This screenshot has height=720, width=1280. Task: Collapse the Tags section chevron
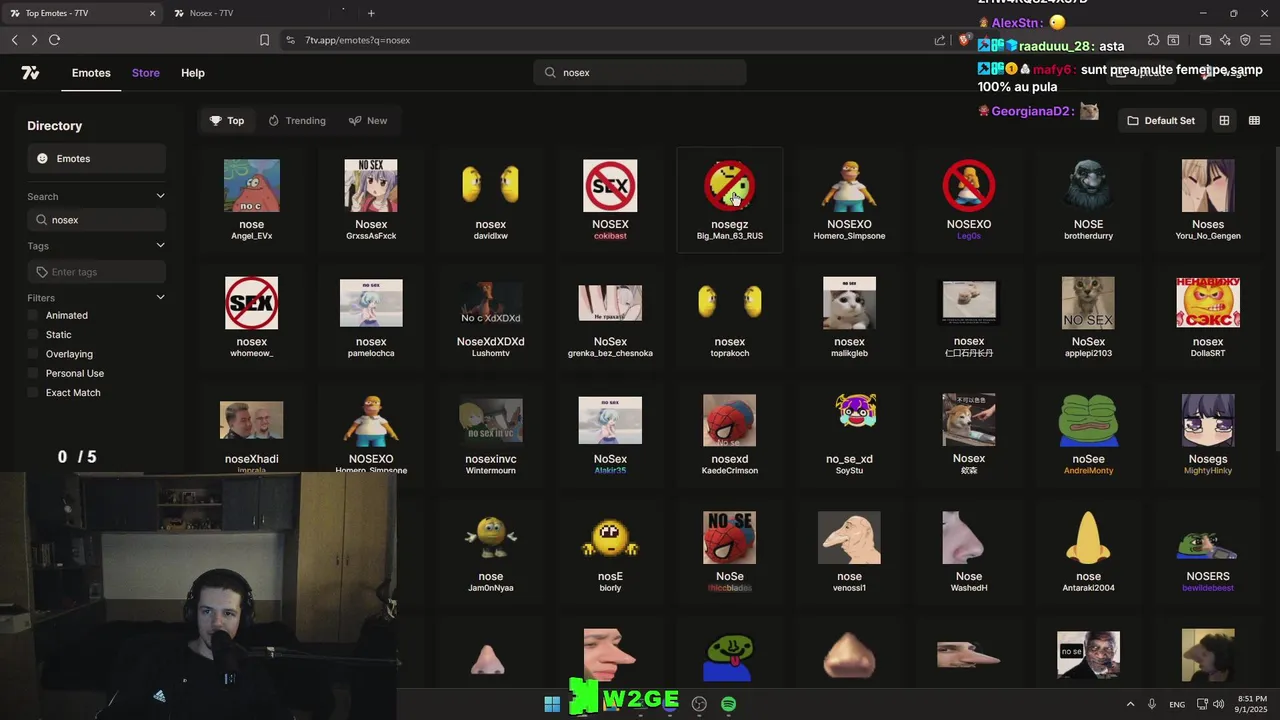tap(160, 245)
